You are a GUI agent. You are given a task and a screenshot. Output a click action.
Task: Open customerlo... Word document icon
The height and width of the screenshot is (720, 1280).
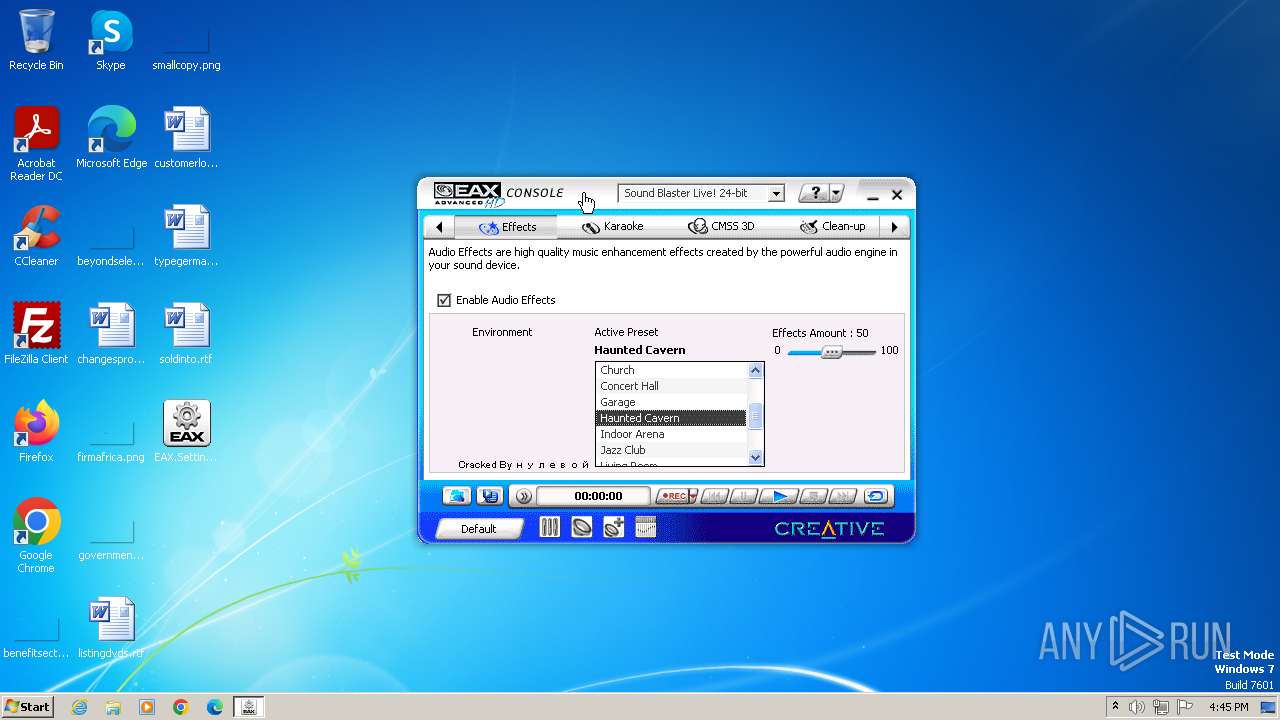pos(186,137)
